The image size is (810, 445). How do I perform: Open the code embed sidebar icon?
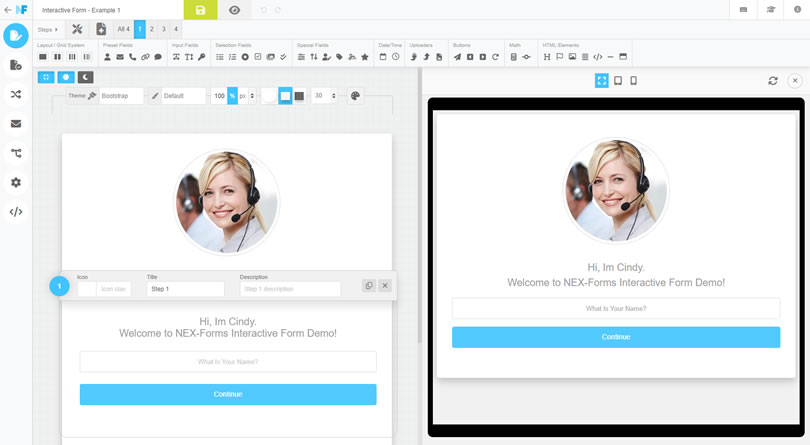[16, 212]
